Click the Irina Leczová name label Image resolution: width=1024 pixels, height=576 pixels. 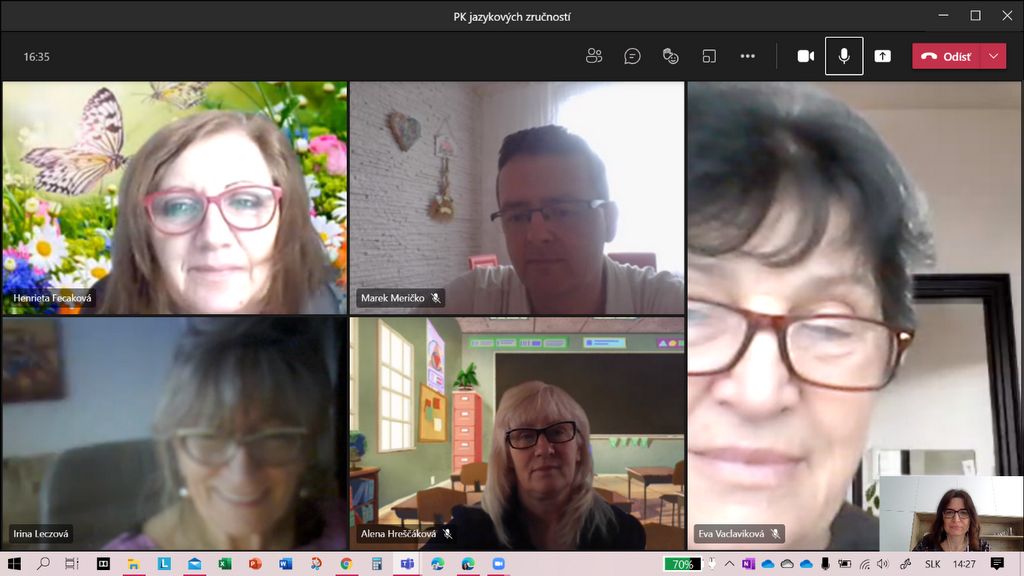[40, 534]
